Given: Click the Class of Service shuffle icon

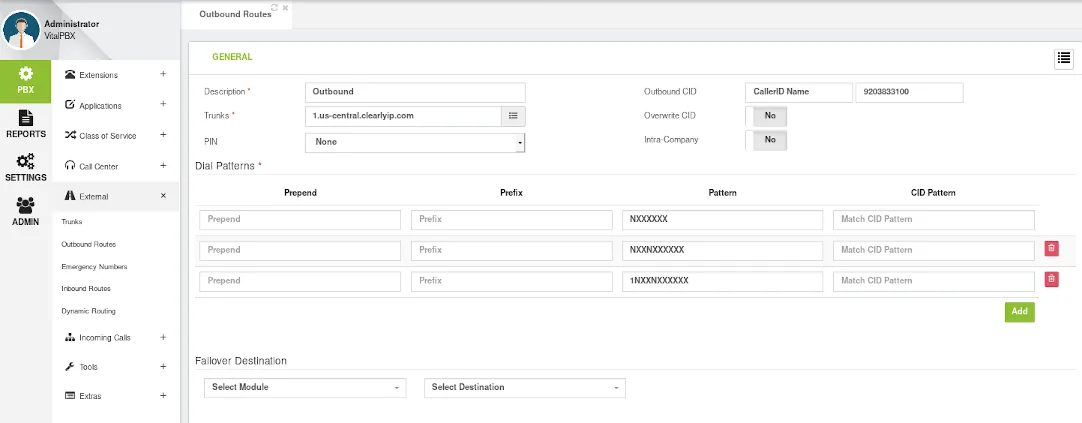Looking at the screenshot, I should pyautogui.click(x=70, y=135).
